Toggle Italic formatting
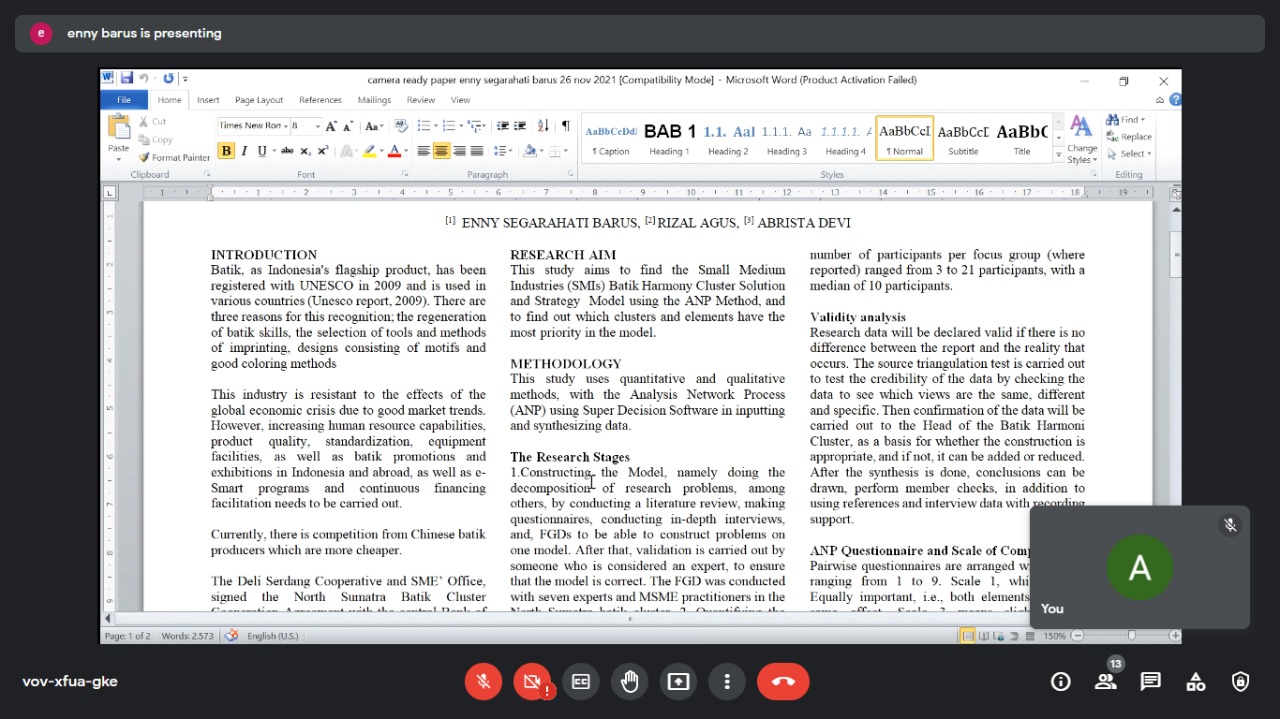This screenshot has height=719, width=1280. tap(243, 151)
